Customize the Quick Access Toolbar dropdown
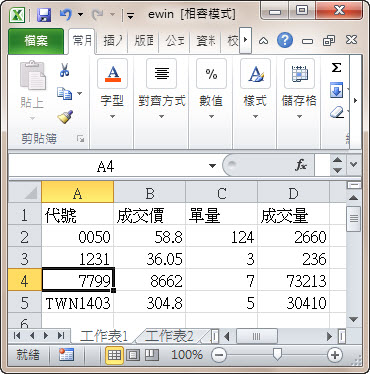This screenshot has width=370, height=374. [x=130, y=16]
